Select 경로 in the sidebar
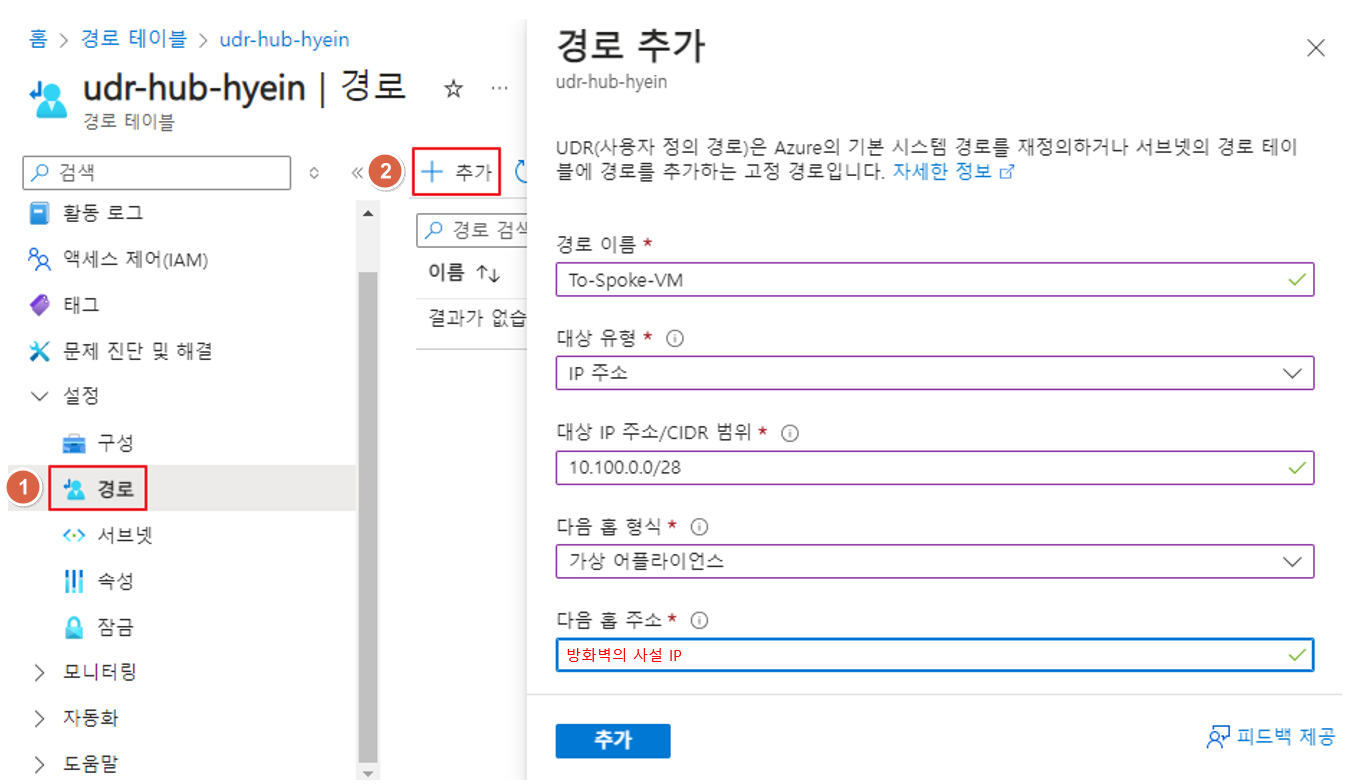Image resolution: width=1353 pixels, height=784 pixels. point(116,489)
